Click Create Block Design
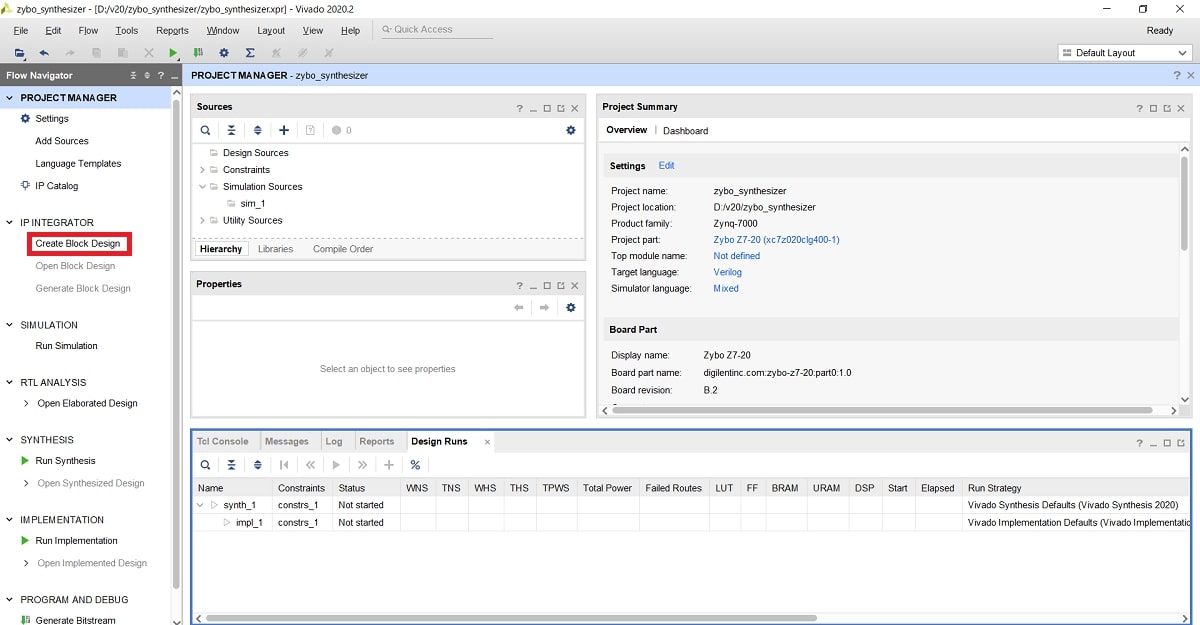The width and height of the screenshot is (1200, 625). pos(77,243)
